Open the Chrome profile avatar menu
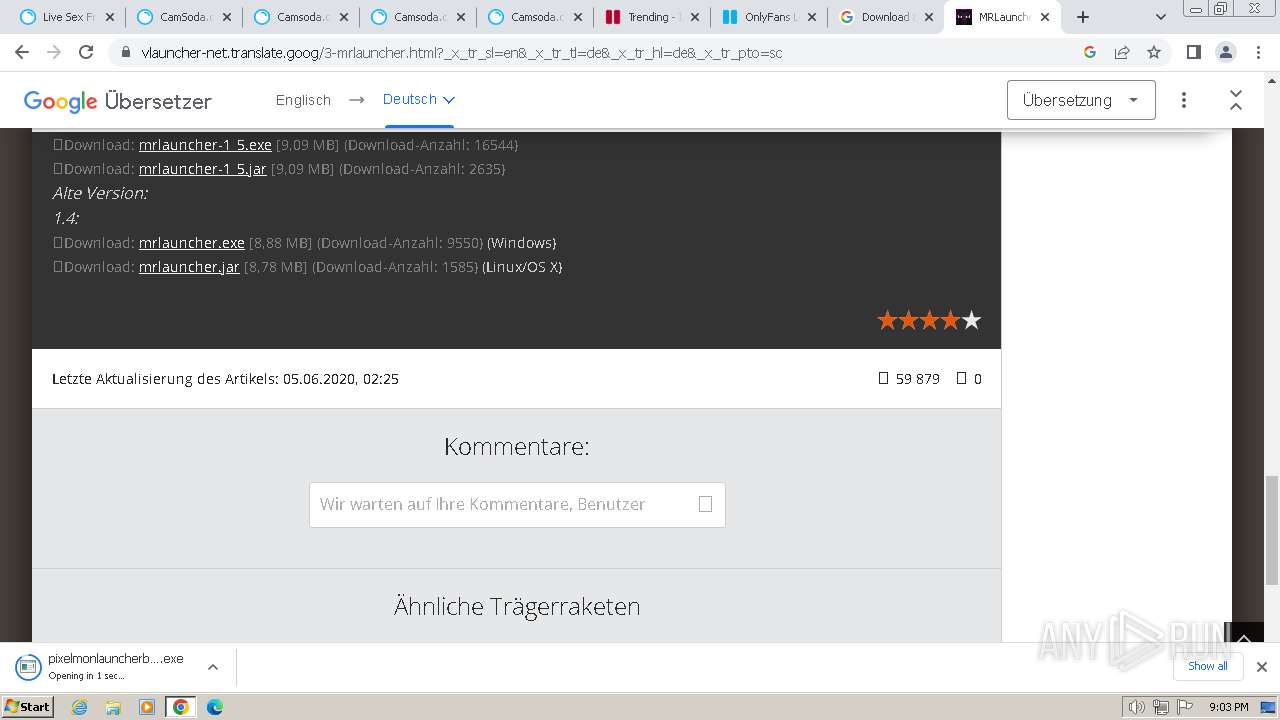Screen dimensions: 1280x720 click(1225, 53)
